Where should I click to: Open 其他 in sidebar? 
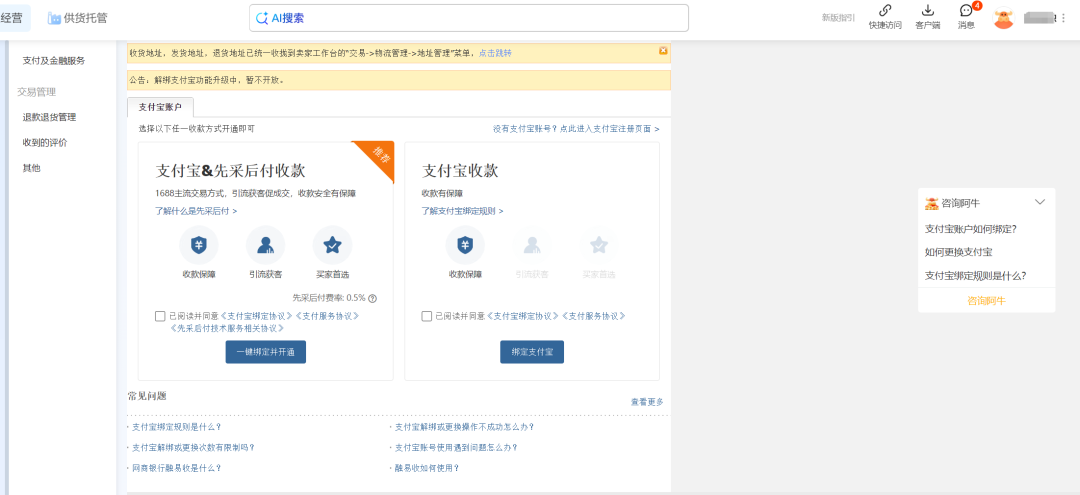[x=32, y=168]
